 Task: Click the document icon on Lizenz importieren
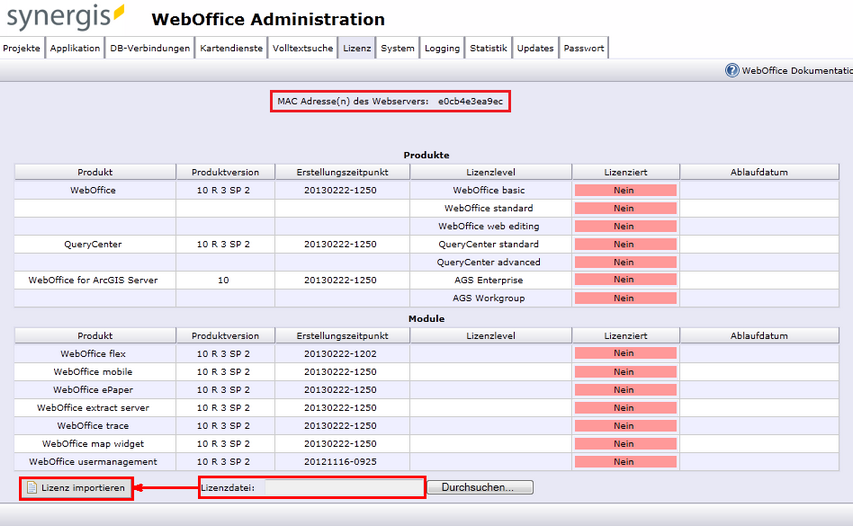(32, 487)
